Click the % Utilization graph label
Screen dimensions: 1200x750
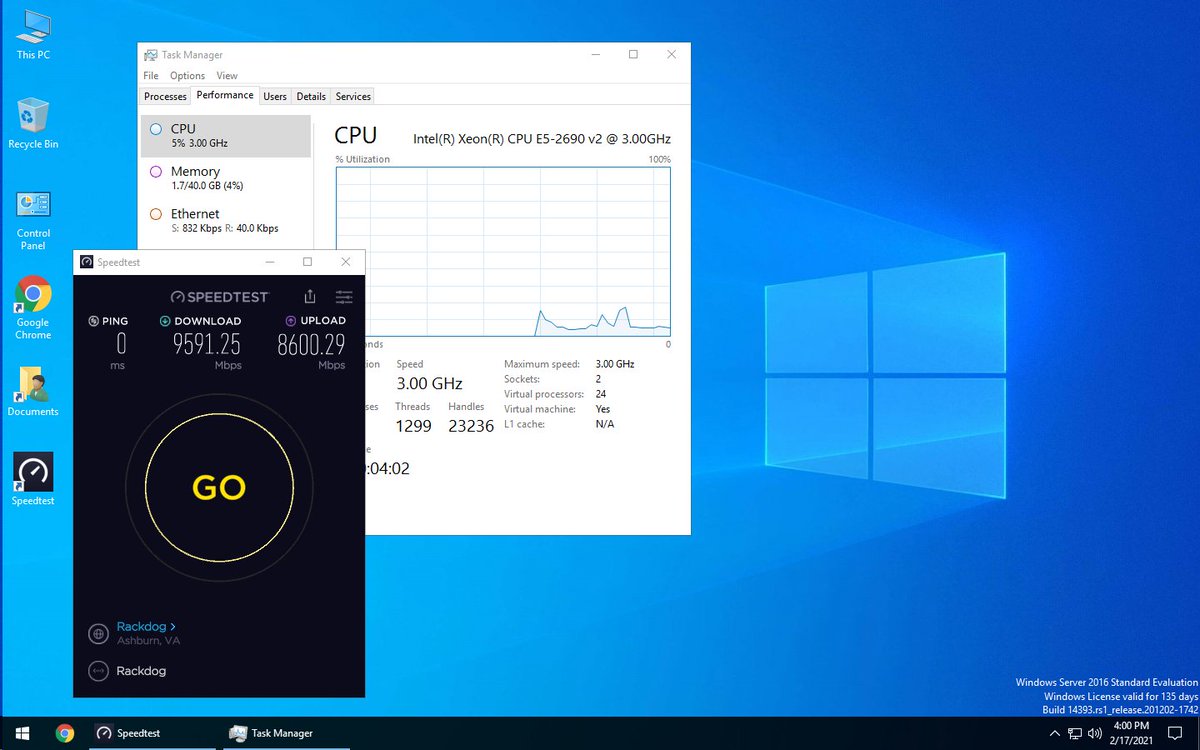(x=363, y=159)
